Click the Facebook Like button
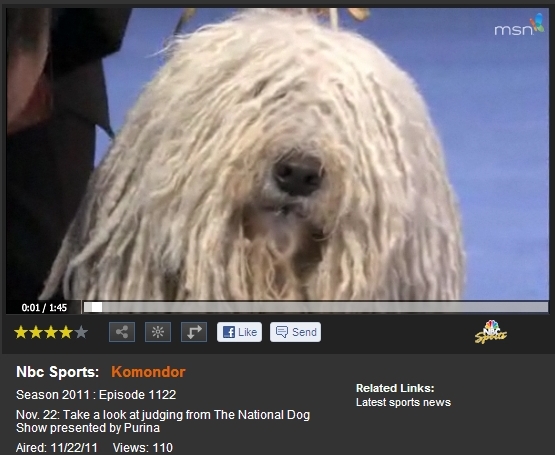 (239, 332)
